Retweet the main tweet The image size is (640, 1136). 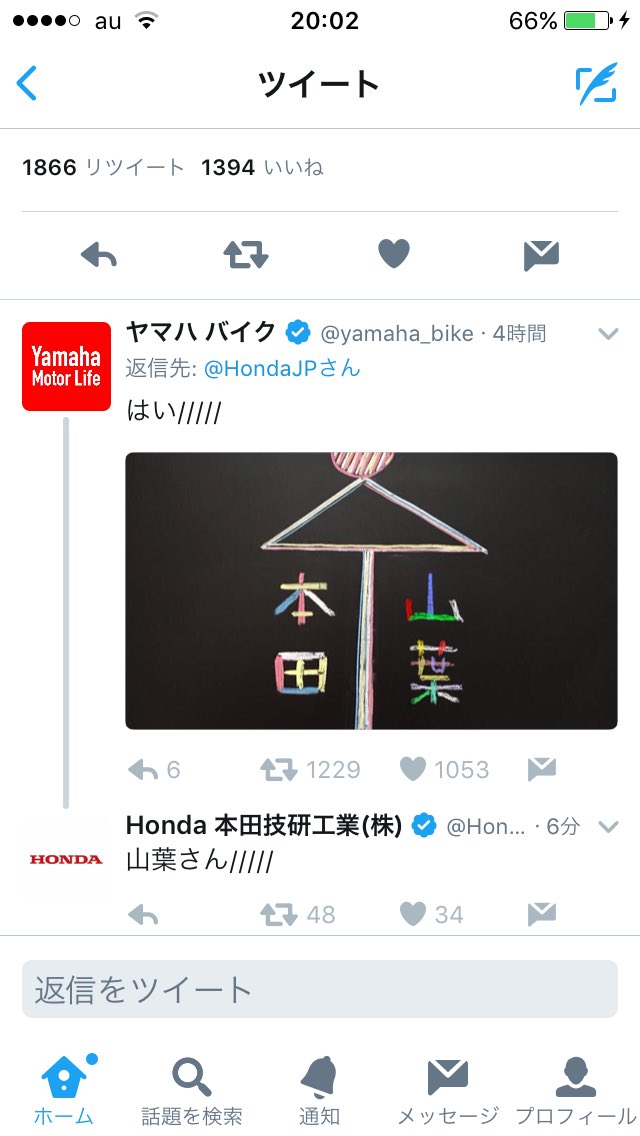246,255
